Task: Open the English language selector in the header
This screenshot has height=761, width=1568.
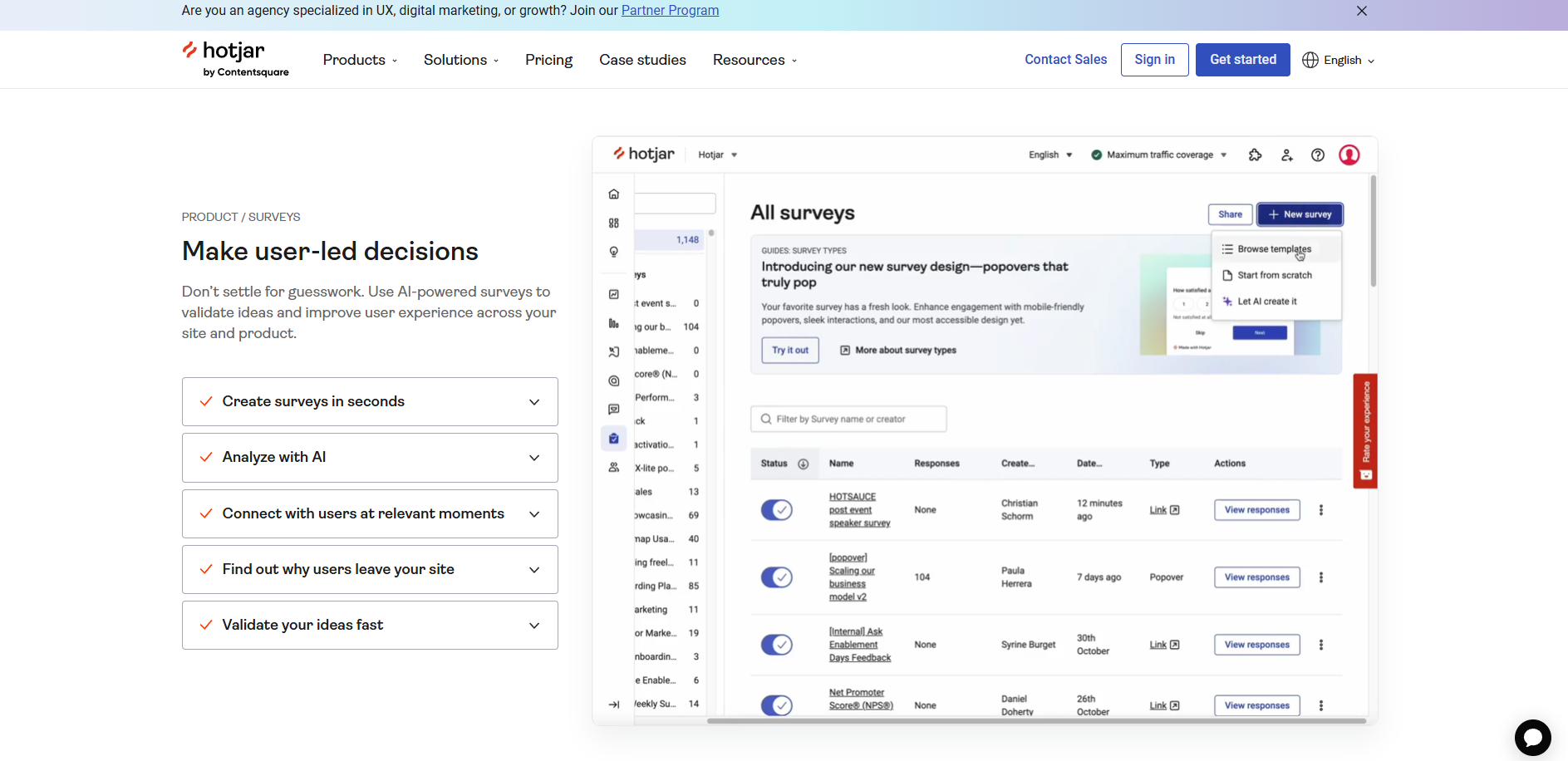Action: [1339, 60]
